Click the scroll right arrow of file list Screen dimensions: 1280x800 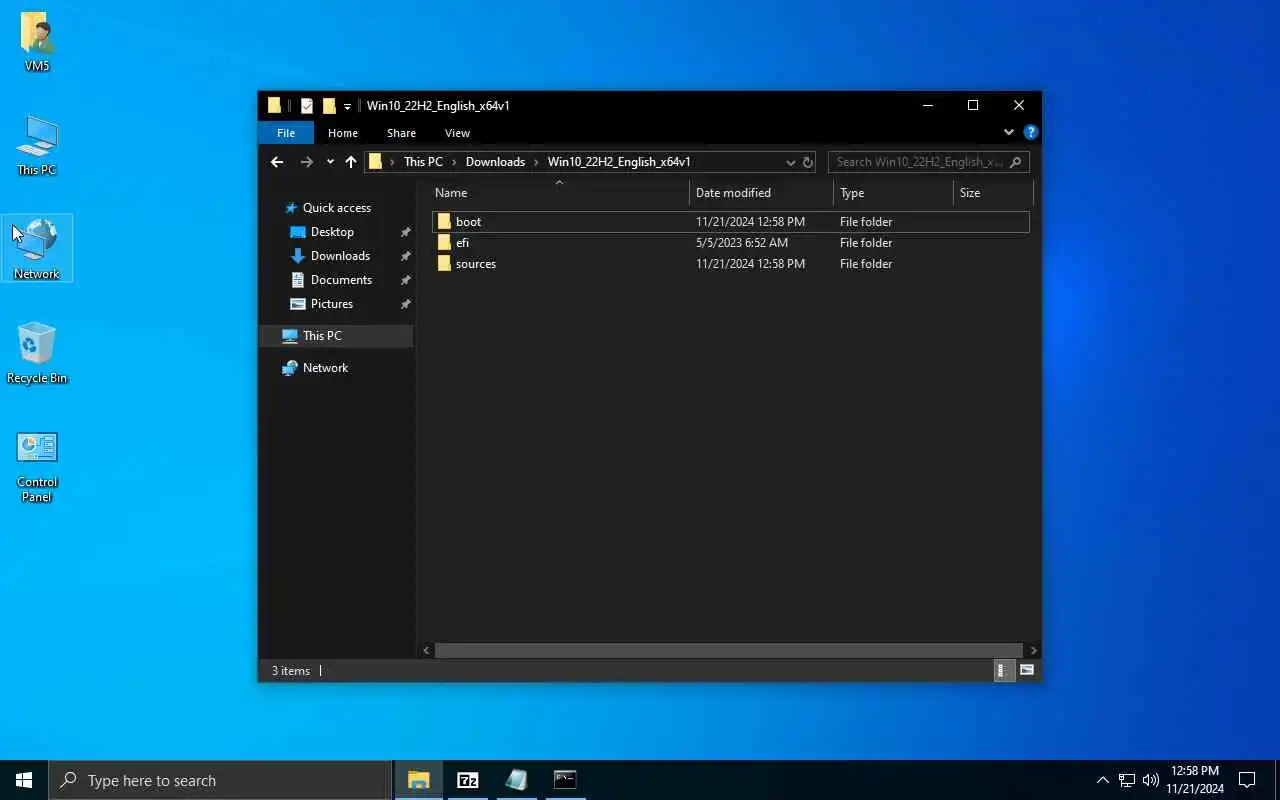pyautogui.click(x=1034, y=650)
